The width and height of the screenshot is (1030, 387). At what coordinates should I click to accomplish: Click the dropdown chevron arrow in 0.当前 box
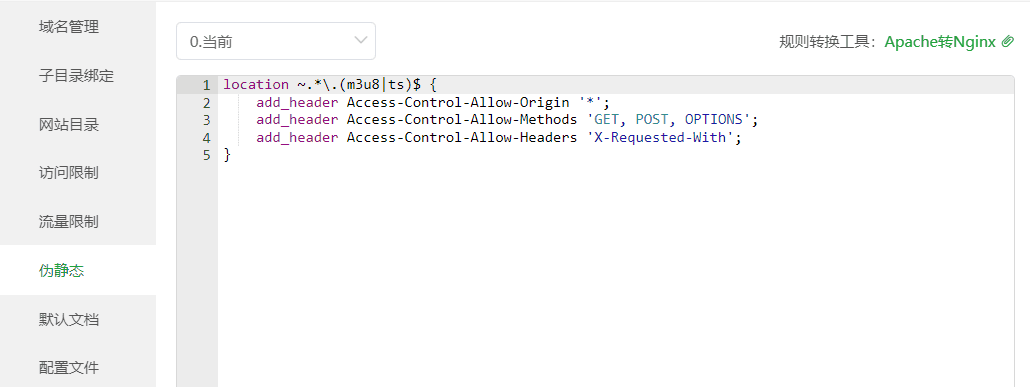360,41
